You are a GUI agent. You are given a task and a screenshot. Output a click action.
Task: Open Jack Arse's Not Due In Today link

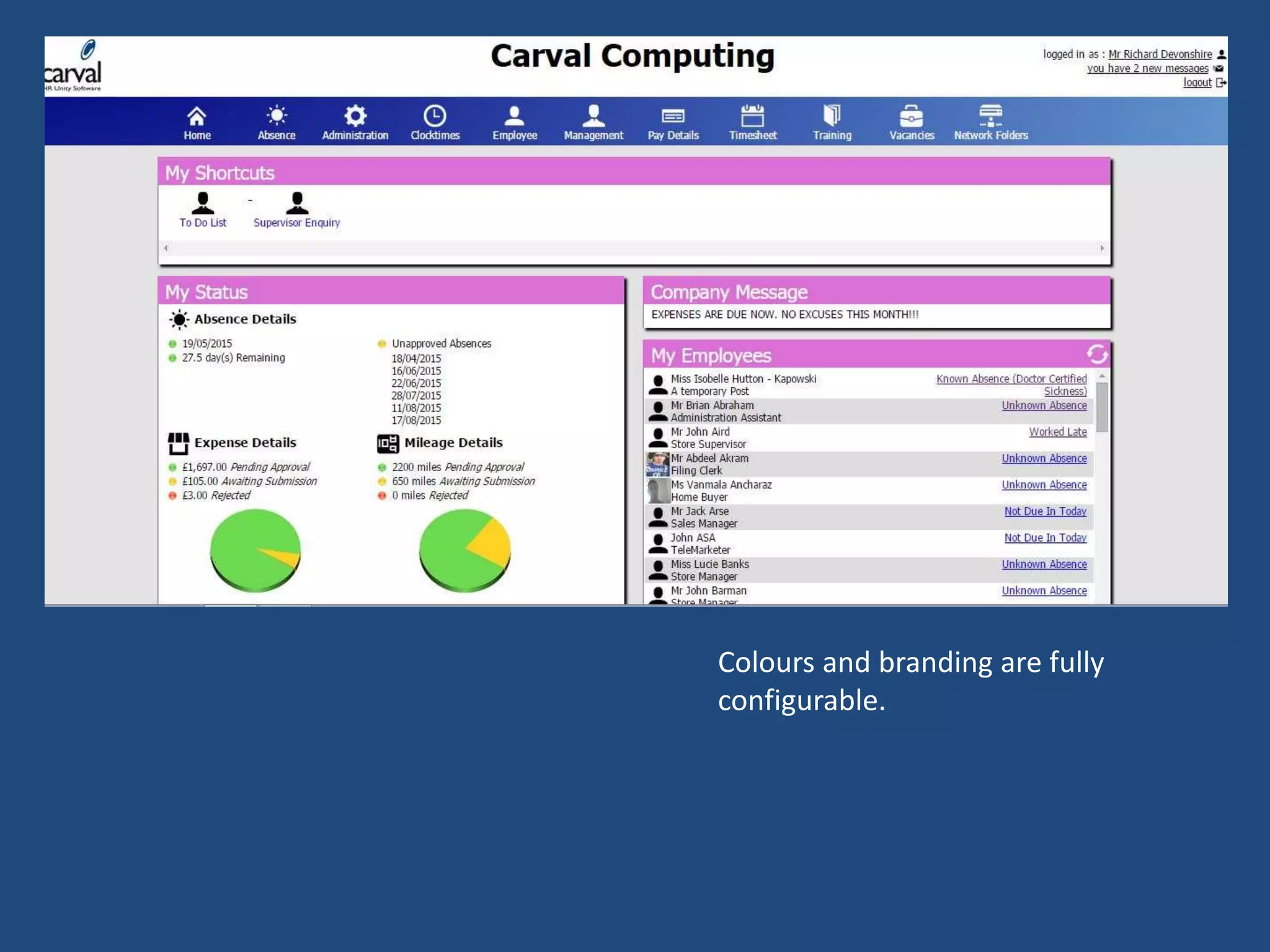point(1046,511)
